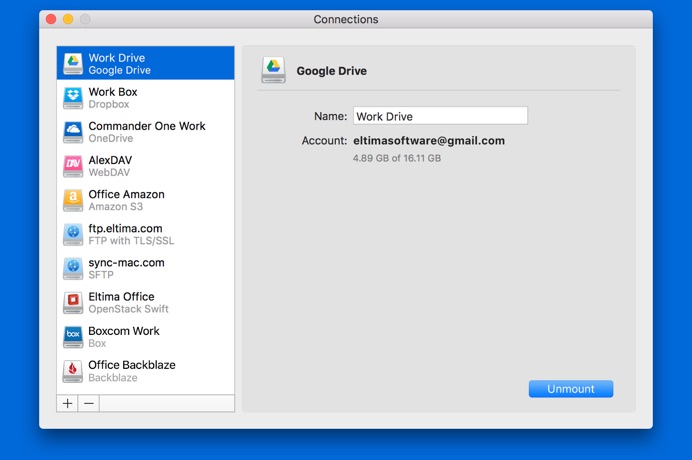692x460 pixels.
Task: Remove the selected connection with the minus button
Action: pos(89,403)
